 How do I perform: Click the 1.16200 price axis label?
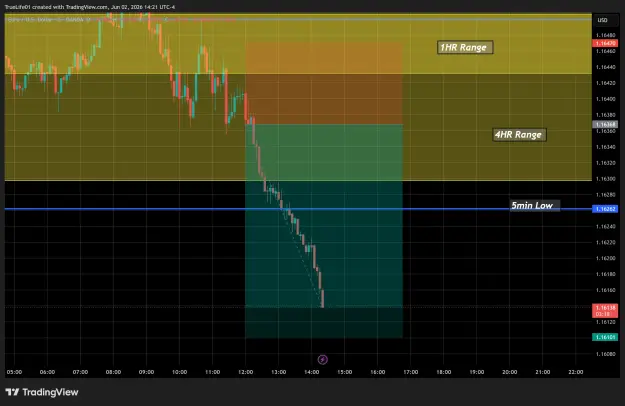coord(605,258)
